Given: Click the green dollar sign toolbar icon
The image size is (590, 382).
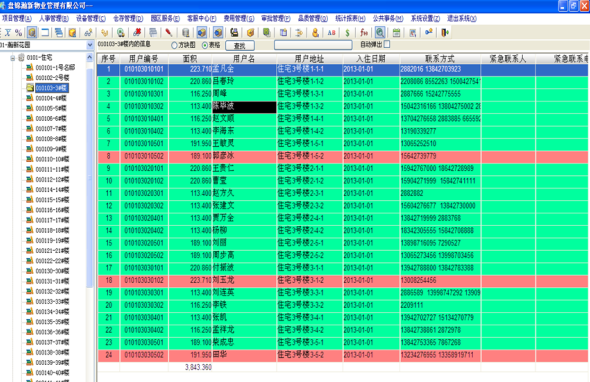Looking at the screenshot, I should click(347, 33).
